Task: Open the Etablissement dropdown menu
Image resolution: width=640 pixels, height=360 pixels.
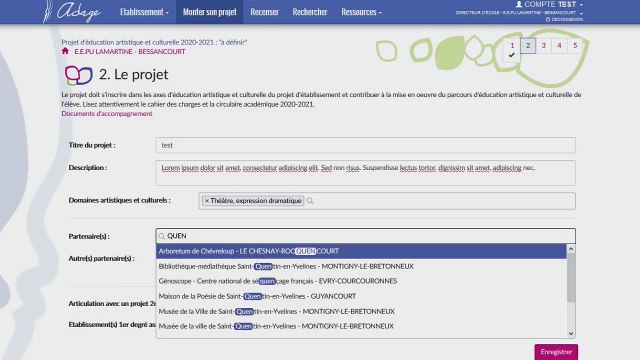Action: pos(144,12)
